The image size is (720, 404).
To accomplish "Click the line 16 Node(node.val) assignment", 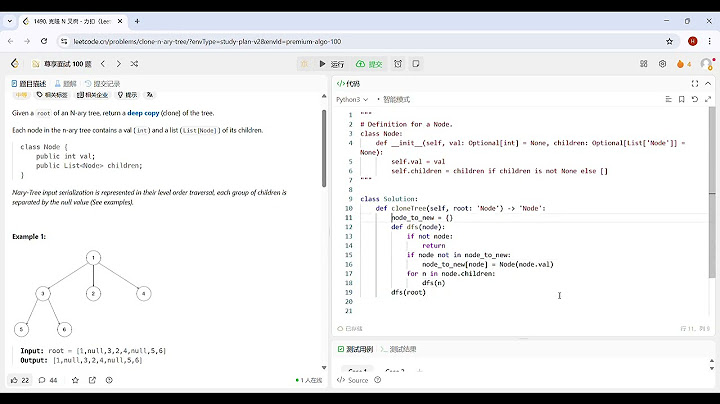I will (488, 264).
